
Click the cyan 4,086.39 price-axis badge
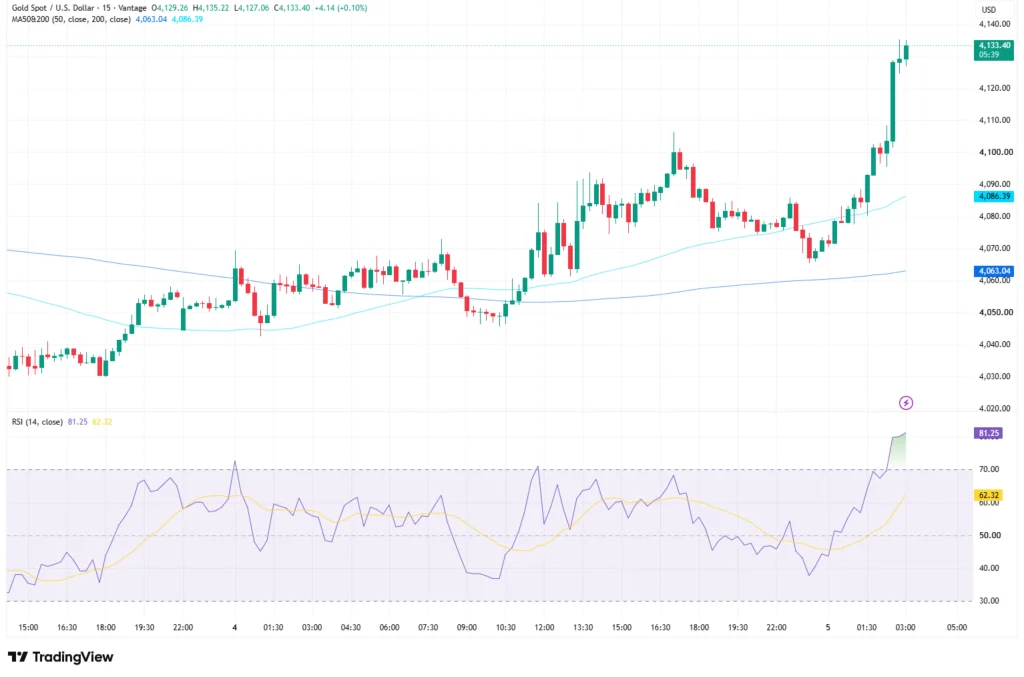[x=993, y=196]
